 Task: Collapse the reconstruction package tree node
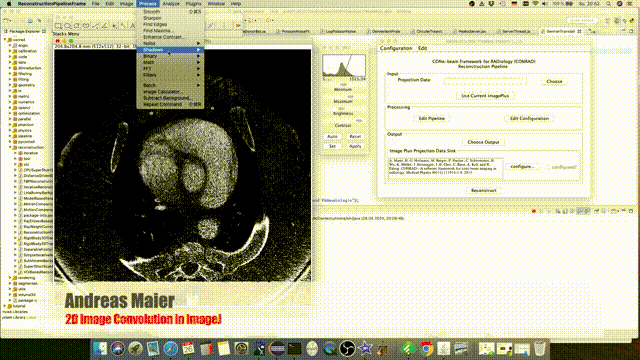tap(10, 147)
